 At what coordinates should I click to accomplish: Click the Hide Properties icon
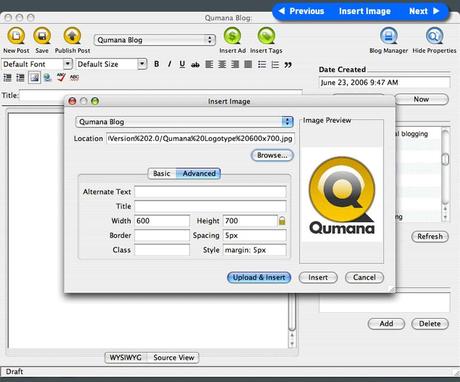tap(434, 36)
